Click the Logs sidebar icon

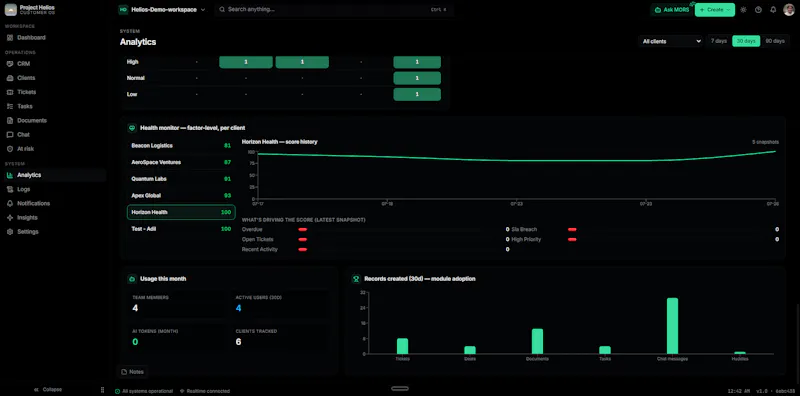click(x=10, y=189)
